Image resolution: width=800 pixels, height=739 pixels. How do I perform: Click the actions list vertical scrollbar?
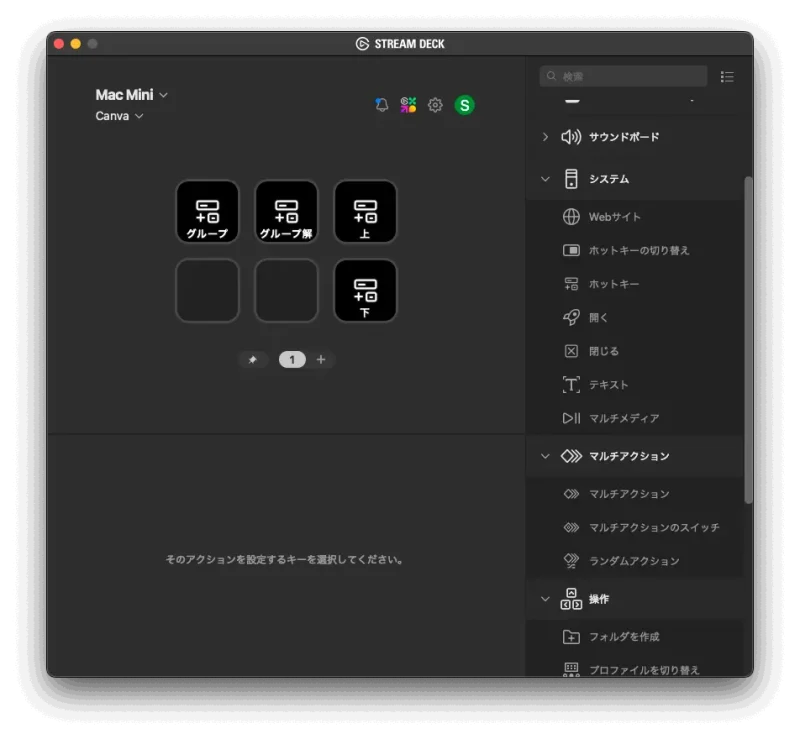tap(748, 340)
